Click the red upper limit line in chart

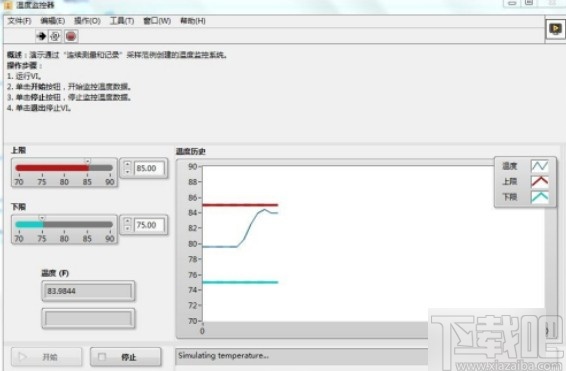coord(240,205)
